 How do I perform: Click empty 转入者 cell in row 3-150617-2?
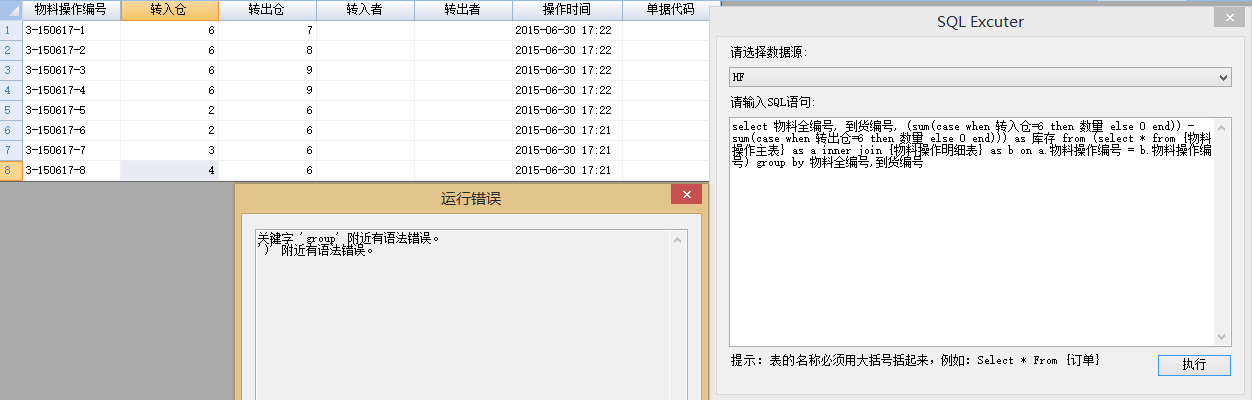point(366,51)
